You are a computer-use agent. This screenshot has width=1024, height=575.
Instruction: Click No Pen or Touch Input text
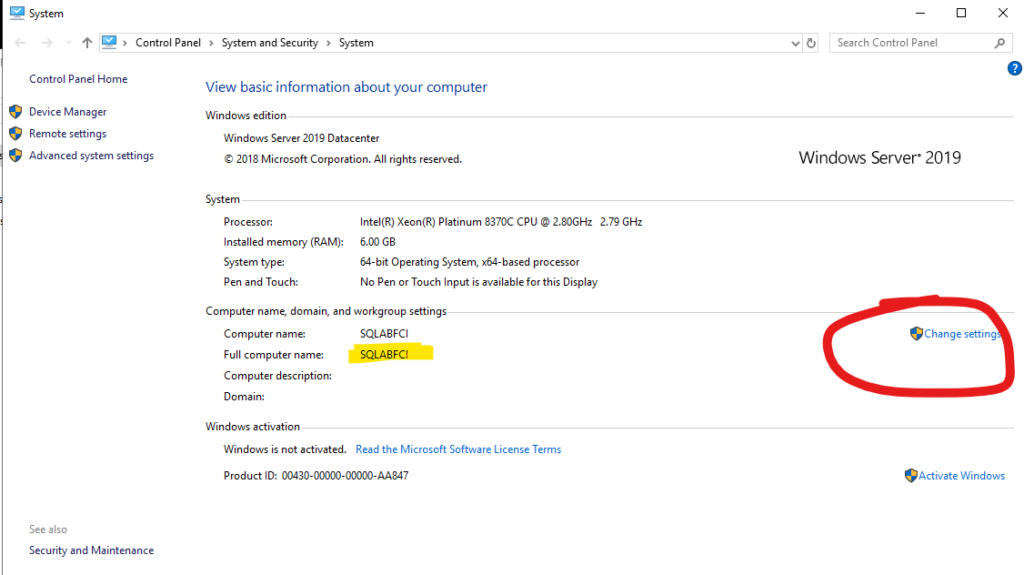[479, 282]
